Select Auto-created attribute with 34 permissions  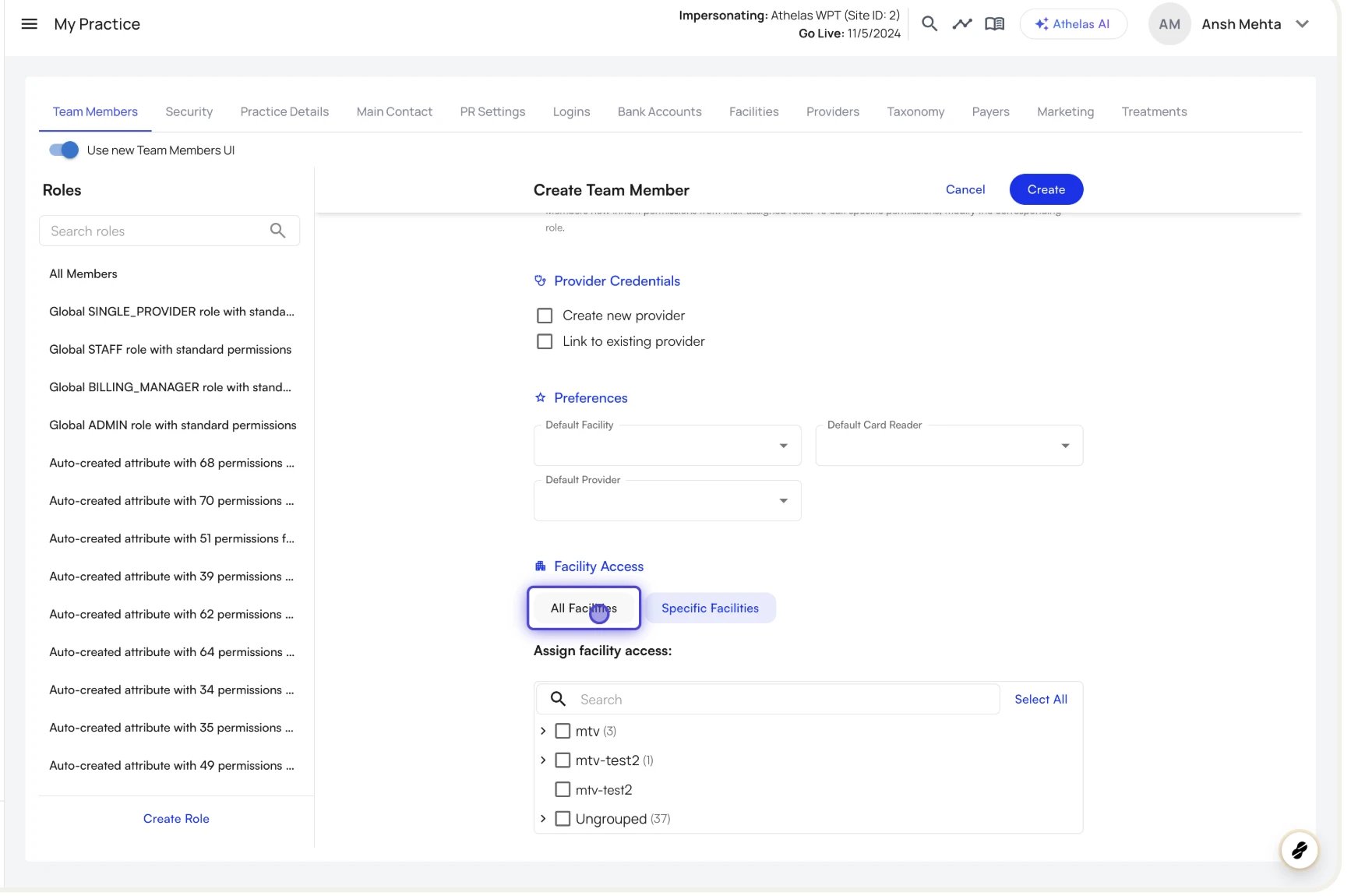[x=171, y=690]
